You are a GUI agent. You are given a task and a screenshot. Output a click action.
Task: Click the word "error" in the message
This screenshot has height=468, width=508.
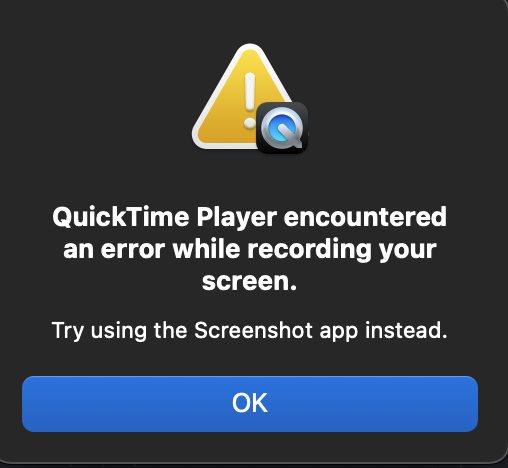(133, 251)
